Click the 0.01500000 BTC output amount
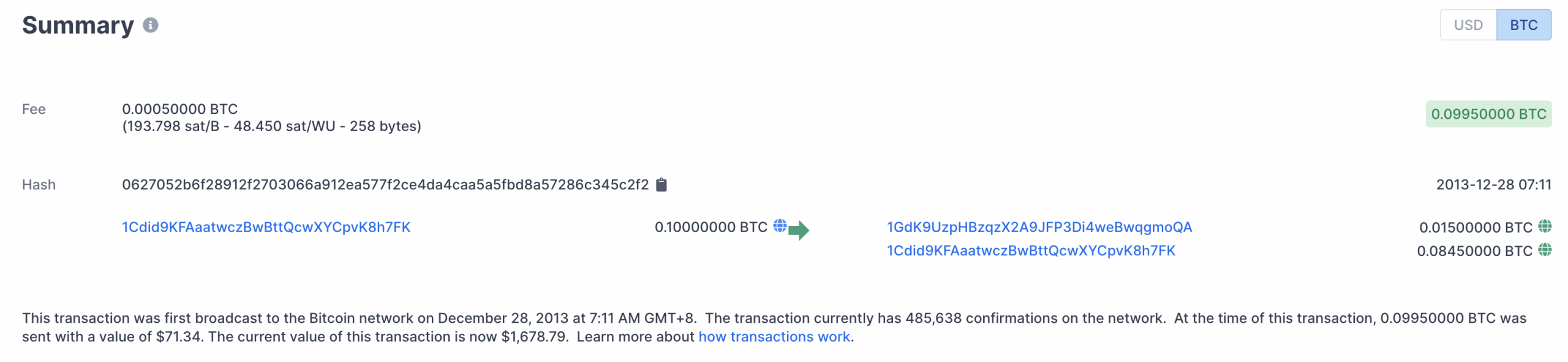Viewport: 1568px width, 362px height. [1476, 228]
